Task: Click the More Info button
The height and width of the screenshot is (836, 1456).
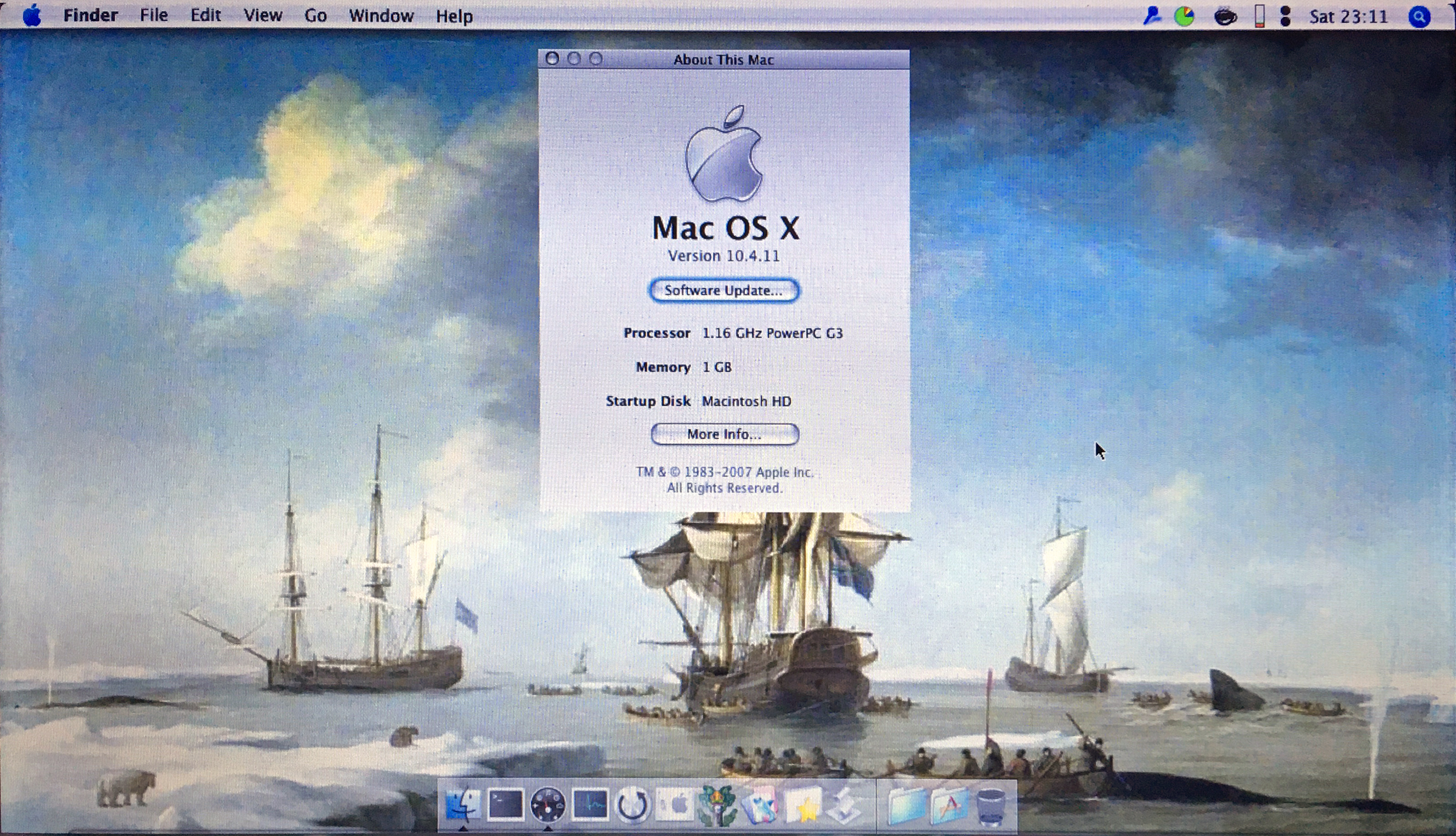Action: point(724,434)
